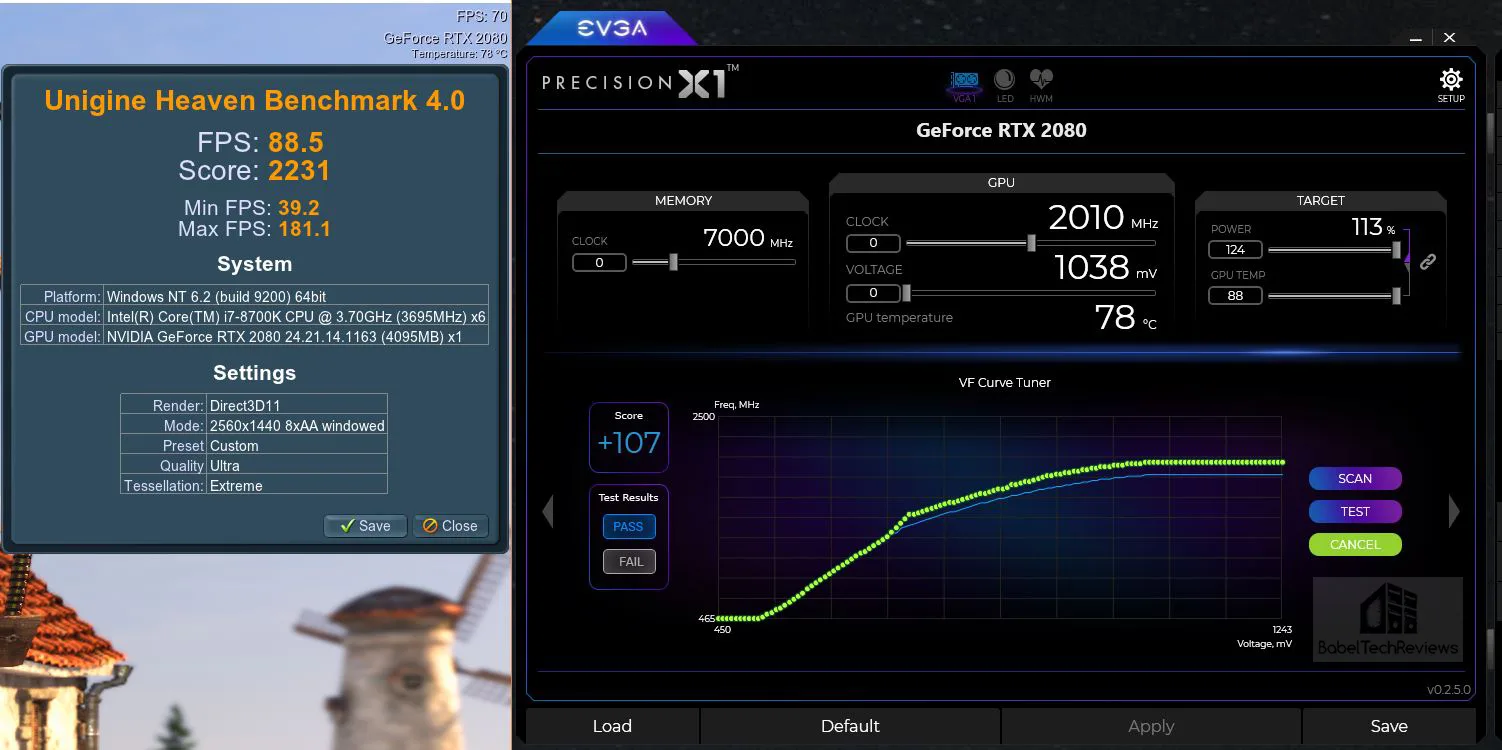Click the Render Direct3D11 setting row
The image size is (1502, 750).
(x=254, y=405)
